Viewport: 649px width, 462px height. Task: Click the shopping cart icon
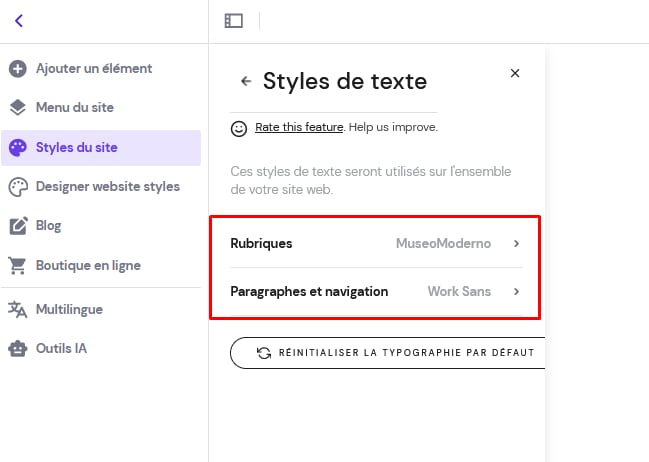[x=17, y=266]
